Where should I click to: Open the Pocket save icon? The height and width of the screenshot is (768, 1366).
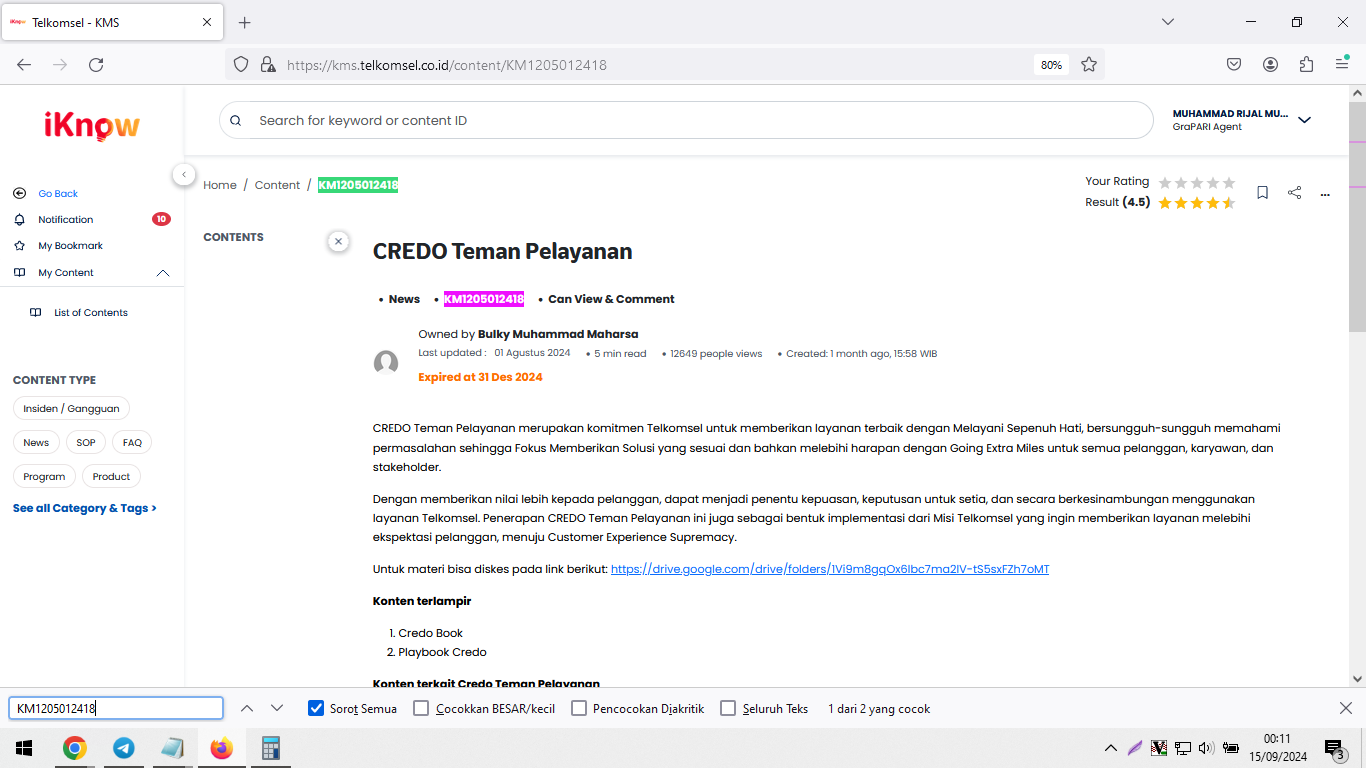click(1234, 64)
